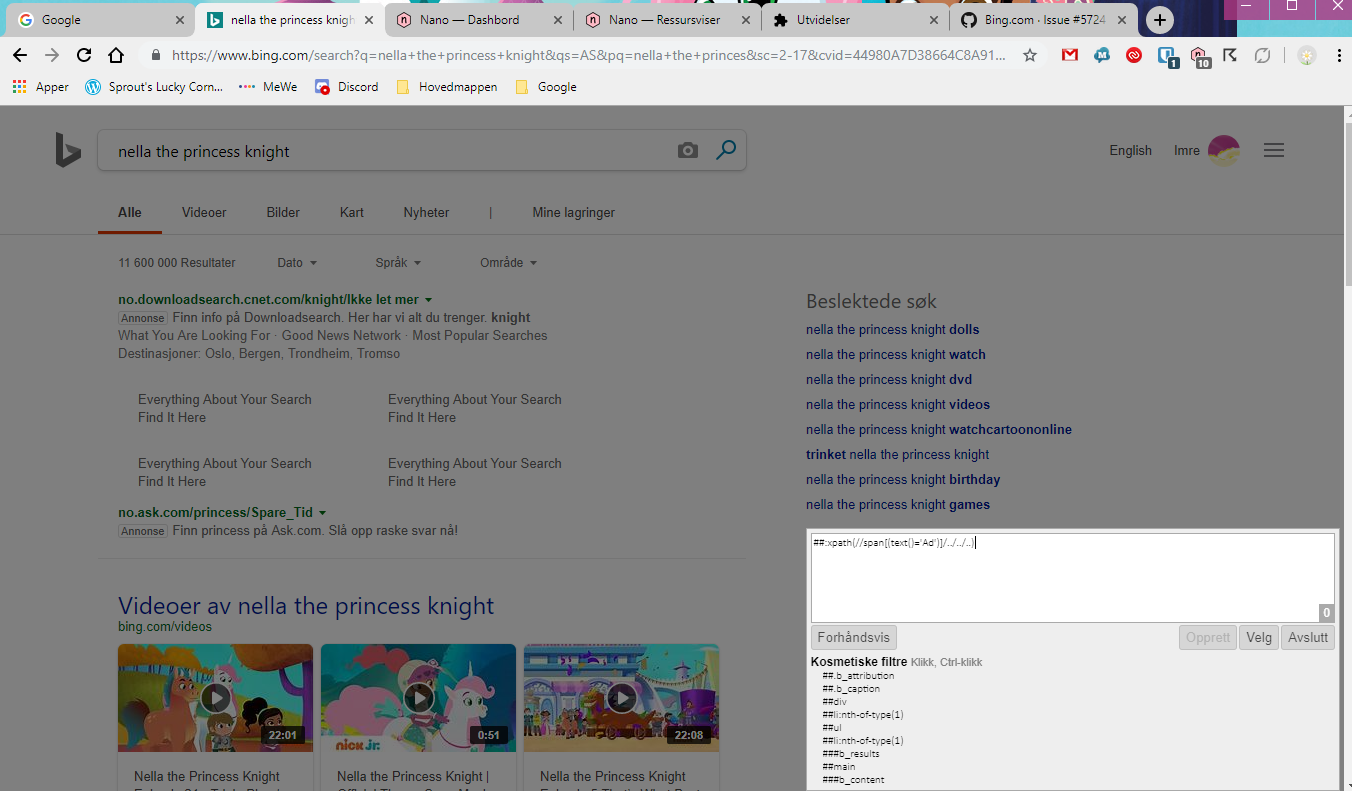Click the browser address bar
Screen dimensions: 1352x791
click(x=590, y=56)
